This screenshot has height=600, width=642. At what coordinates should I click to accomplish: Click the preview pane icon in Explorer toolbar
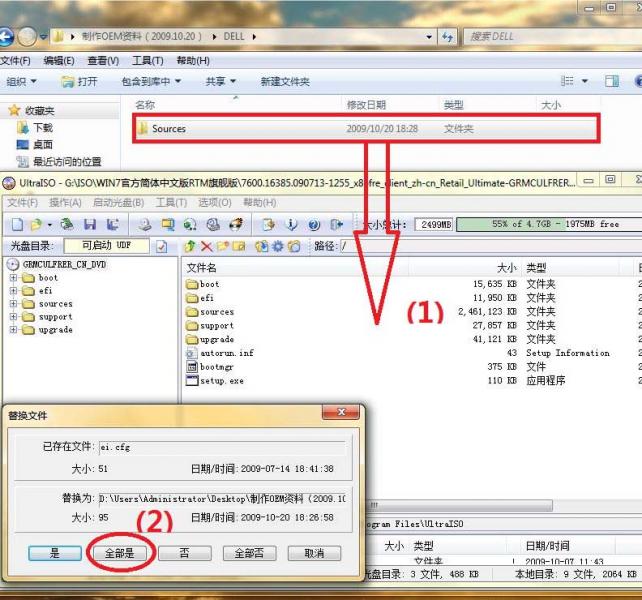tap(612, 81)
